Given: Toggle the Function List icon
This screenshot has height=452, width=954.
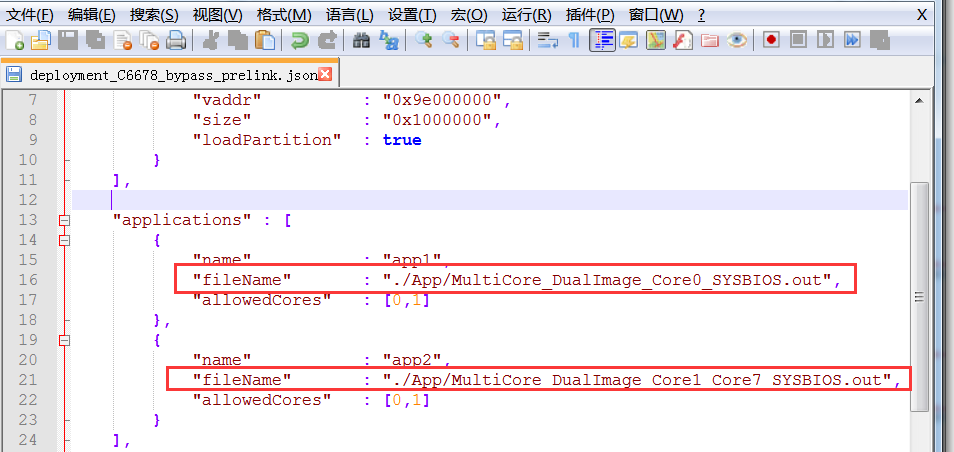Looking at the screenshot, I should coord(683,41).
